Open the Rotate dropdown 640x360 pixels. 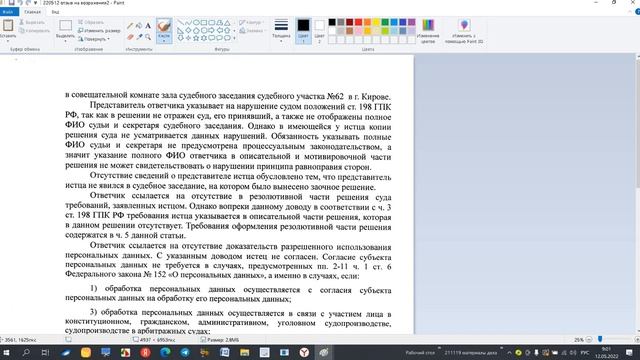(x=94, y=39)
